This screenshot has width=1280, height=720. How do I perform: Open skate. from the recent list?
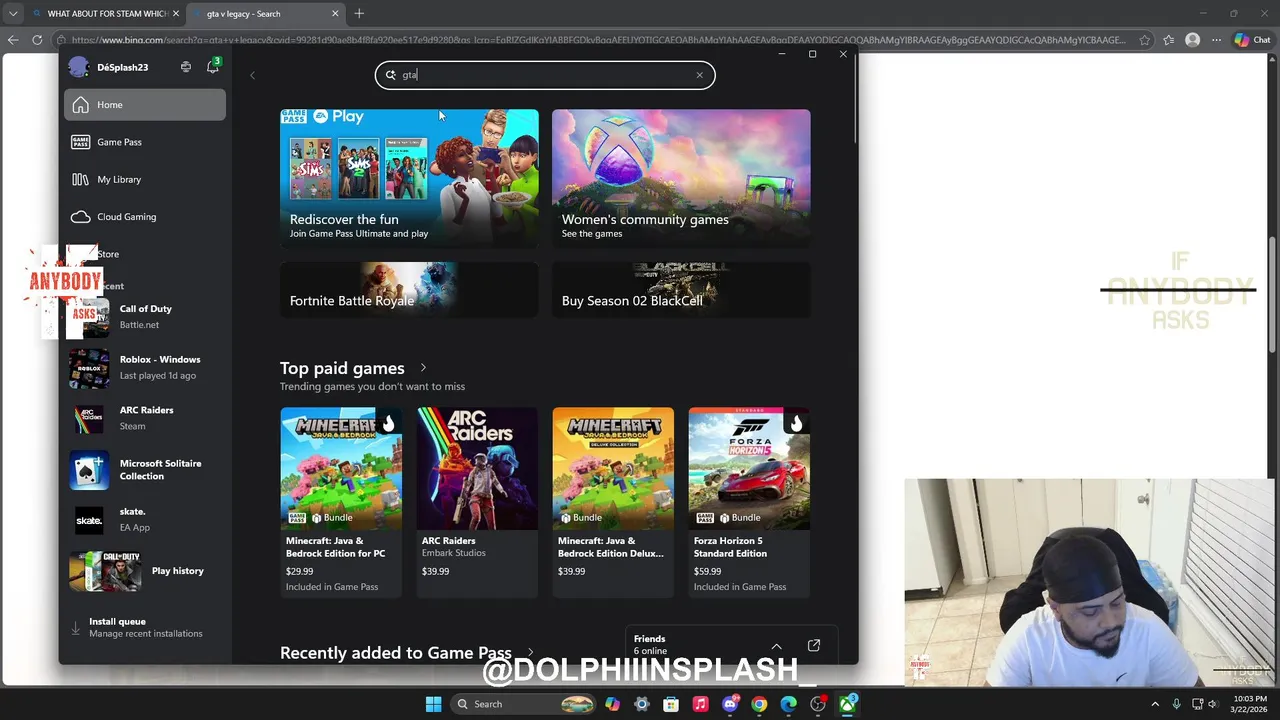tap(145, 519)
